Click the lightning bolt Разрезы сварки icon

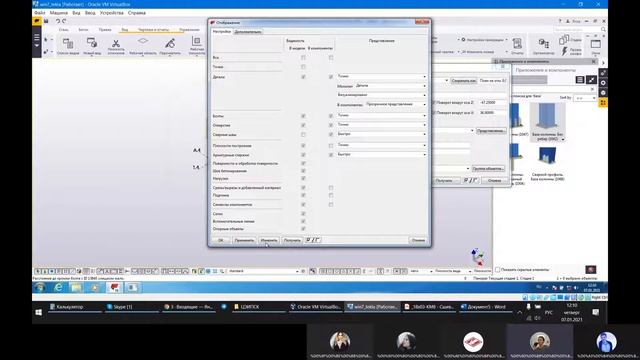click(x=564, y=51)
